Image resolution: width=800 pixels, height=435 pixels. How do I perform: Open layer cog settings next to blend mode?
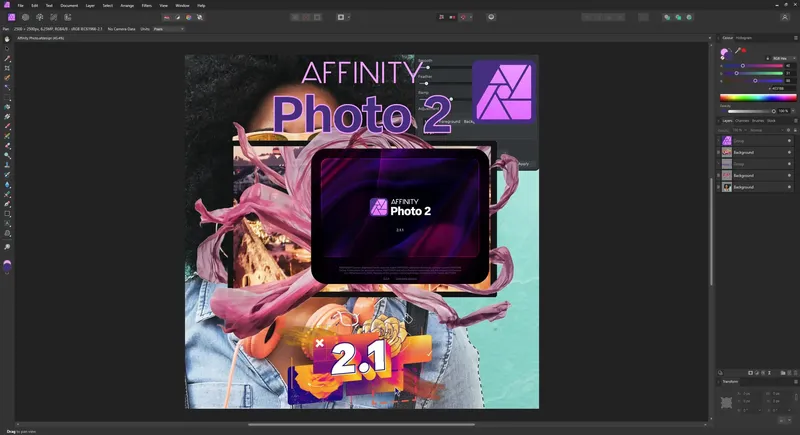(788, 130)
